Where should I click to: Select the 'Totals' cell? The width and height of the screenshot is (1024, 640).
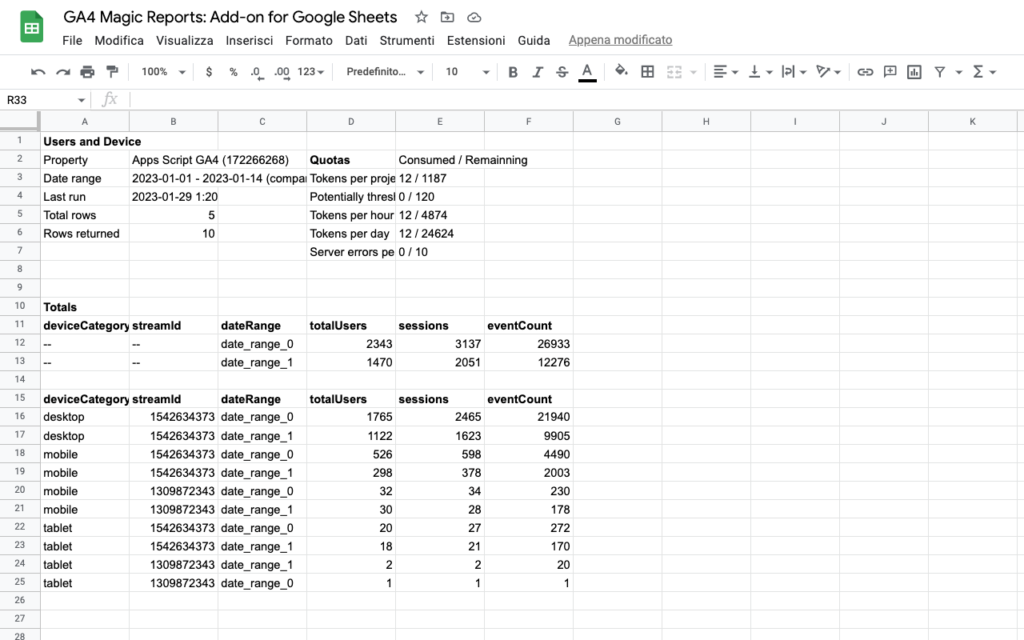coord(85,307)
